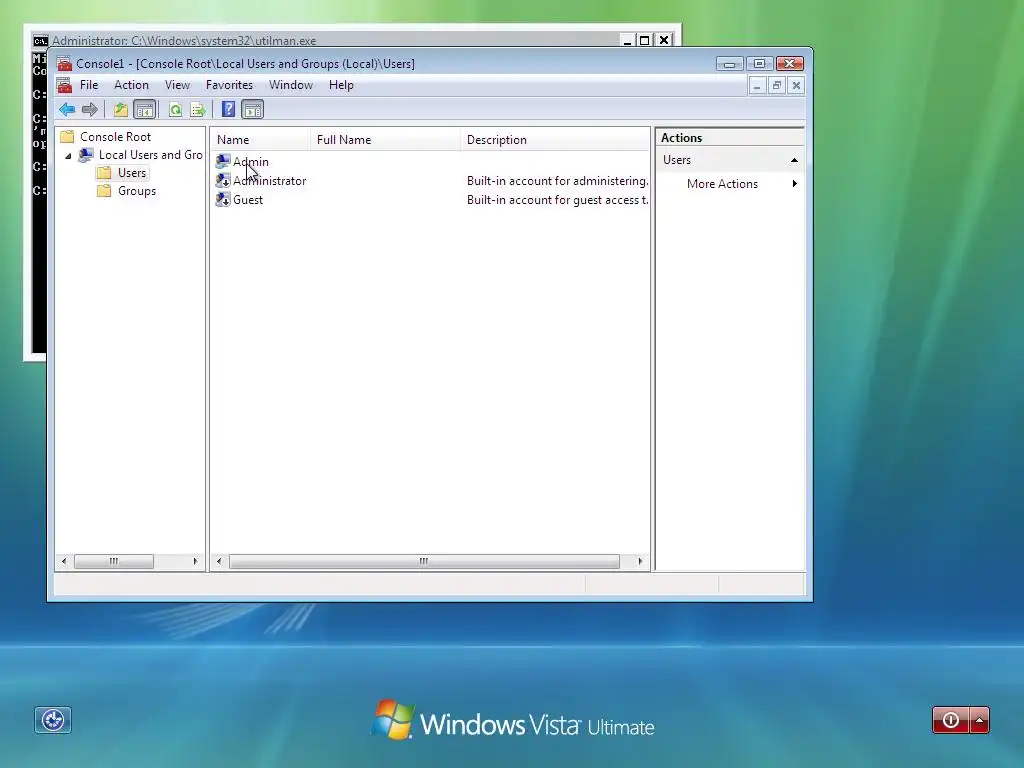Image resolution: width=1024 pixels, height=768 pixels.
Task: Click More Actions in the Actions pane
Action: click(722, 184)
